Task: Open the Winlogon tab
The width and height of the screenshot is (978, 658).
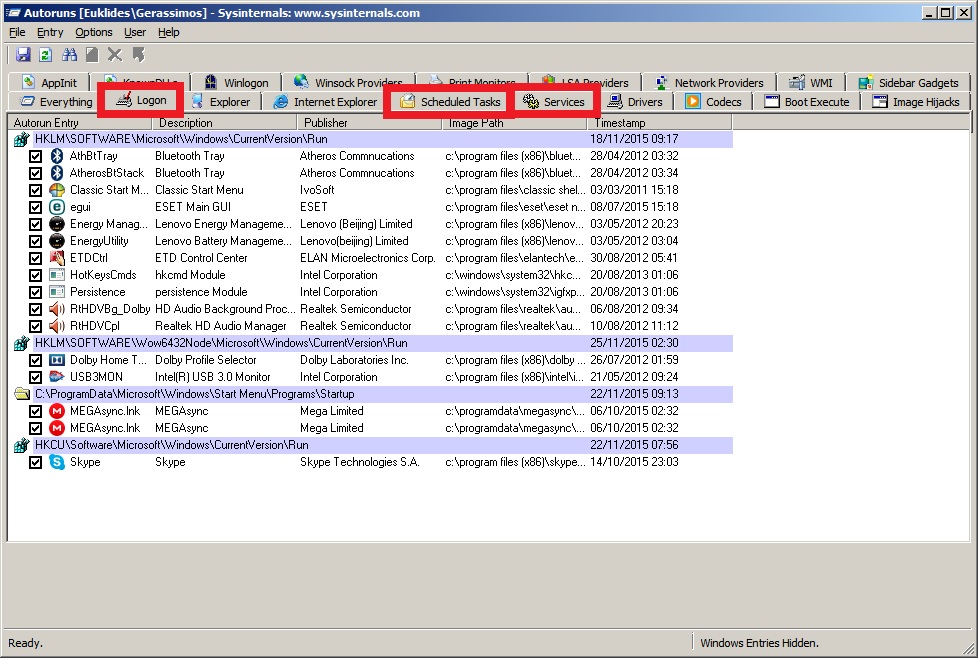Action: (237, 83)
